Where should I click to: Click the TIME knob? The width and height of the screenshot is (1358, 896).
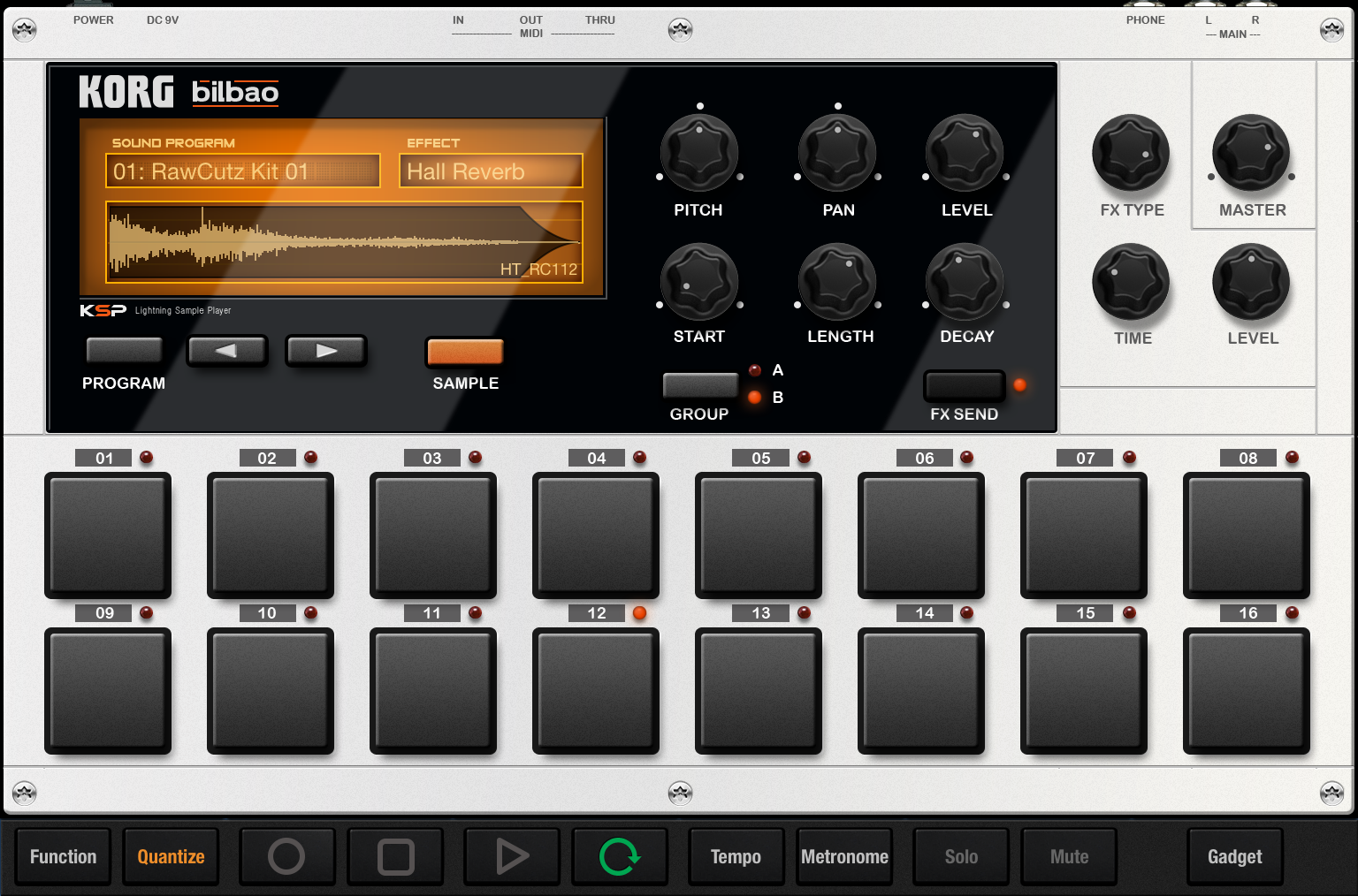point(1131,281)
